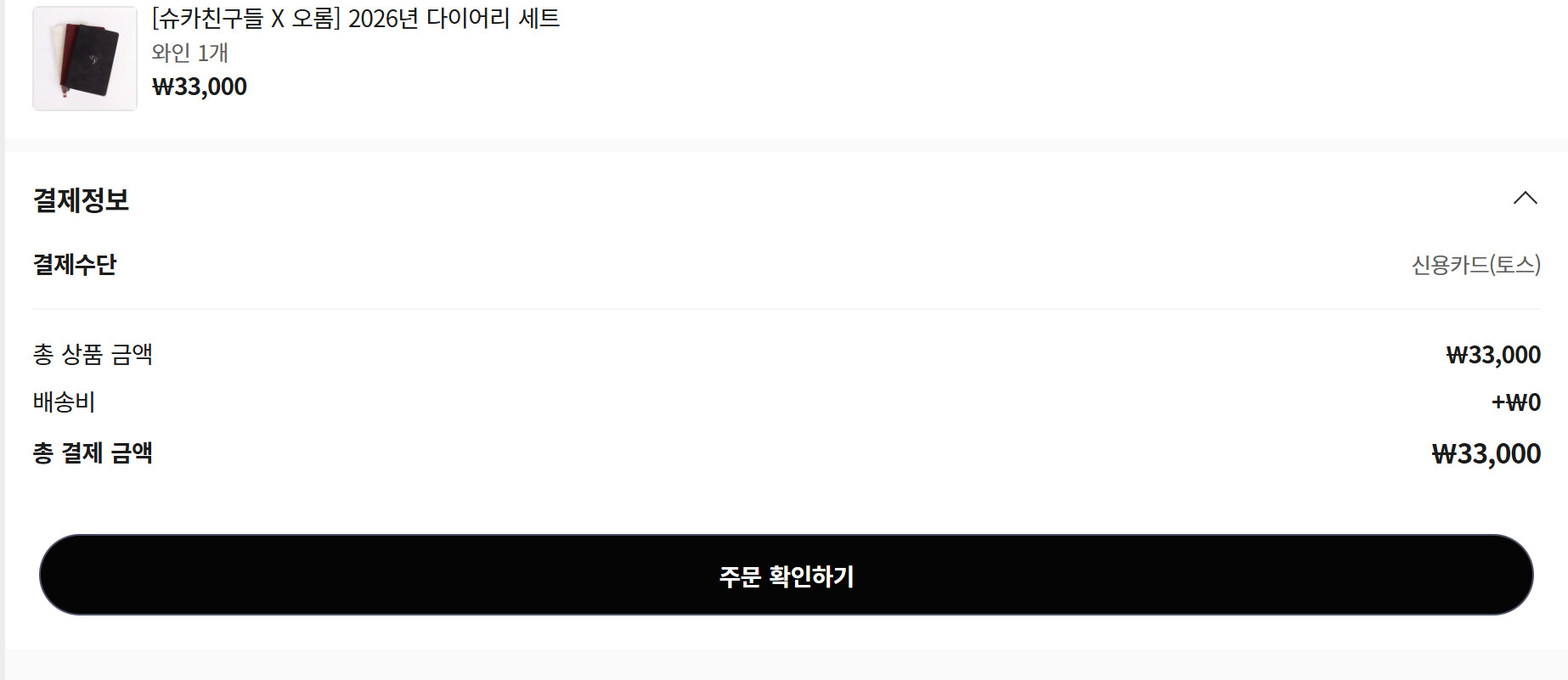Click the +₩0 shipping fee value
This screenshot has width=1568, height=680.
tap(1516, 402)
